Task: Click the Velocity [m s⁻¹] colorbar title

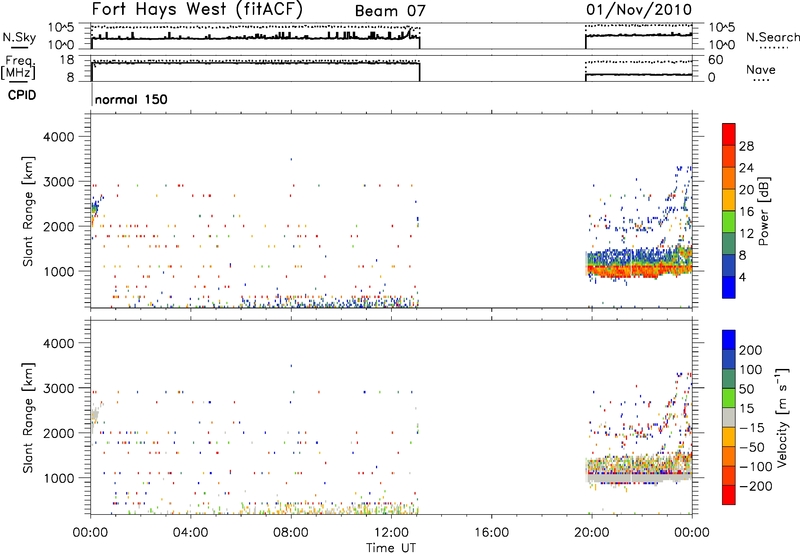Action: (782, 417)
